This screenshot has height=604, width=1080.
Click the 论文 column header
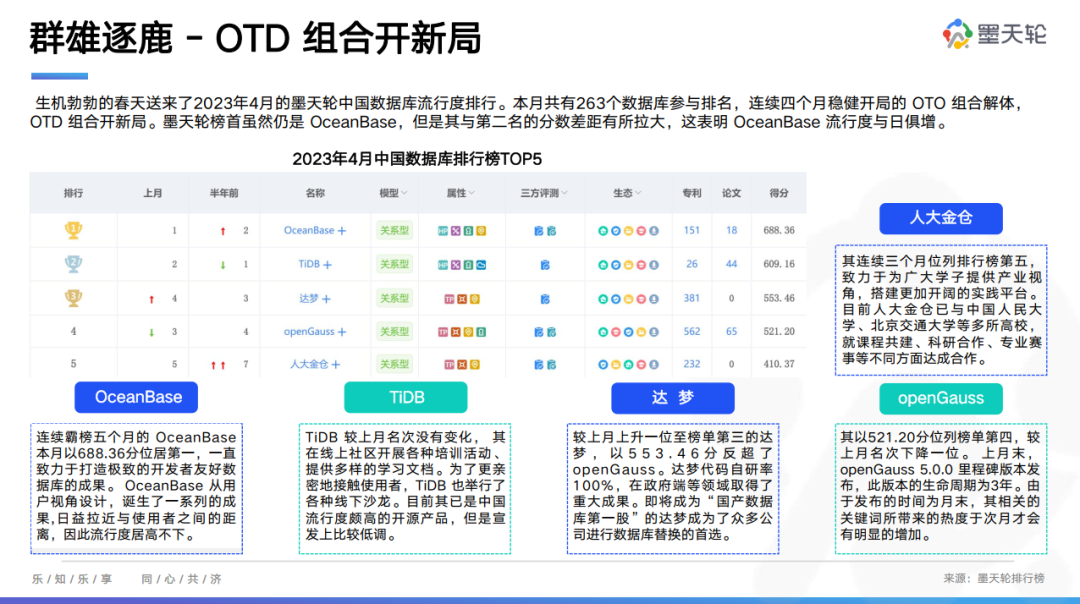pyautogui.click(x=731, y=194)
